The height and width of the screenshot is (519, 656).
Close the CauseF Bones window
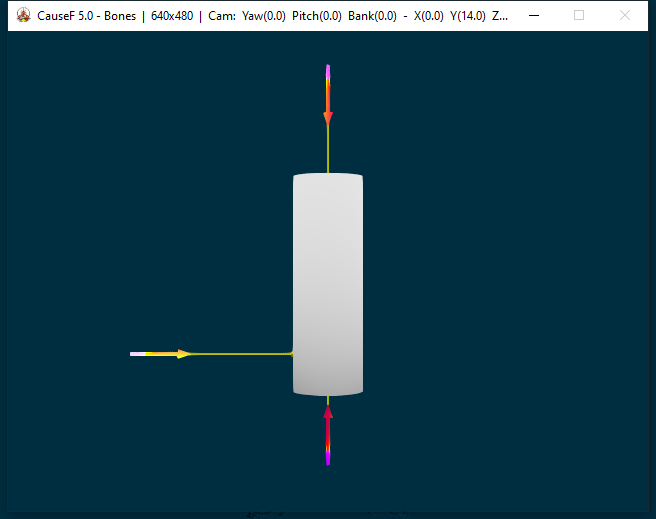pyautogui.click(x=625, y=16)
